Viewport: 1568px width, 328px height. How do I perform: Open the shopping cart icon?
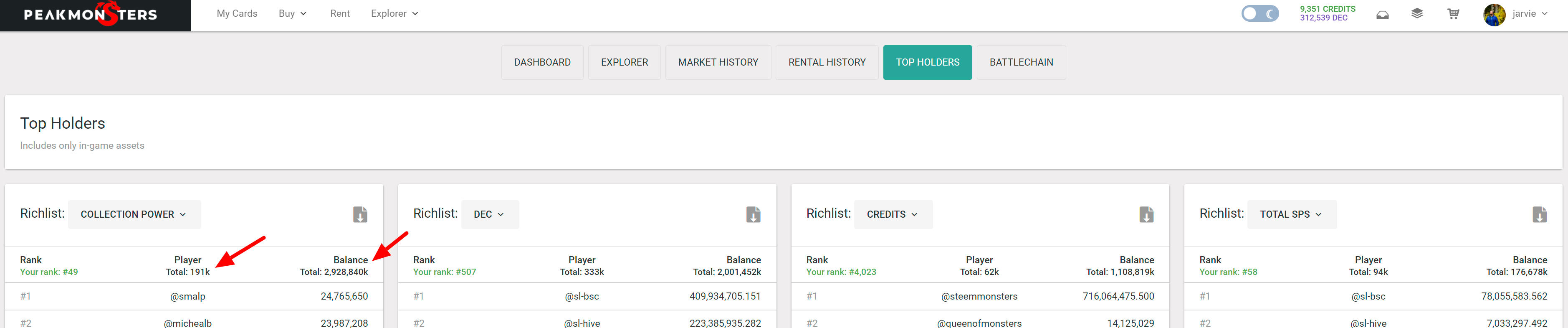pos(1453,13)
